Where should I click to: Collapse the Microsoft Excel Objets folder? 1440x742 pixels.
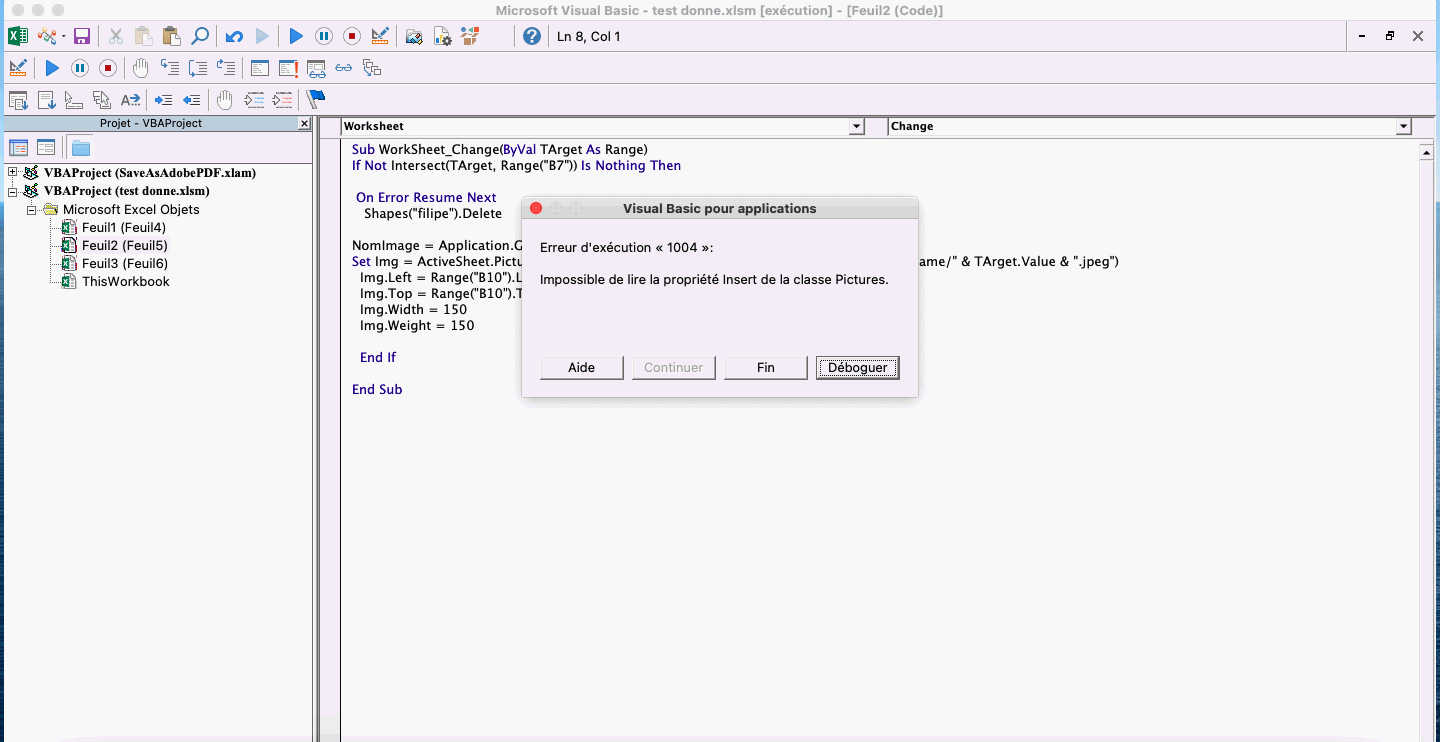pyautogui.click(x=32, y=210)
